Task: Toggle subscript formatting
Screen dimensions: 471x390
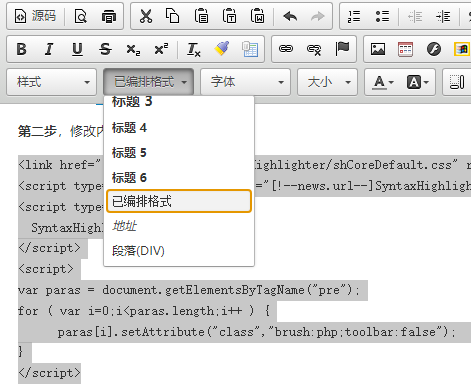Action: [133, 49]
